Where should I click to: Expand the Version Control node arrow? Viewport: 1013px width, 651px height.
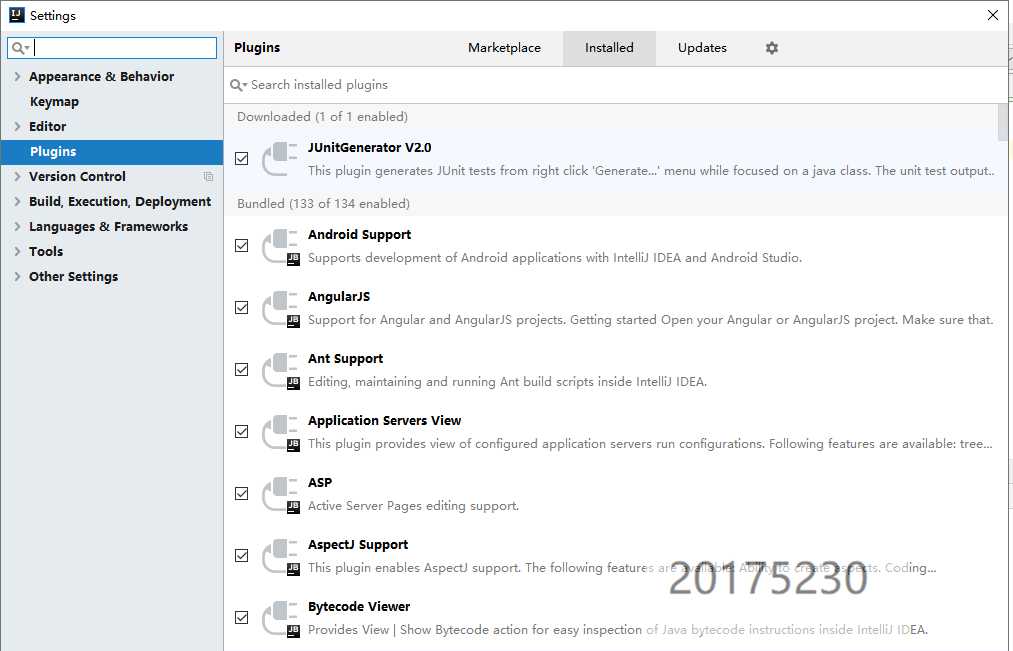tap(17, 176)
